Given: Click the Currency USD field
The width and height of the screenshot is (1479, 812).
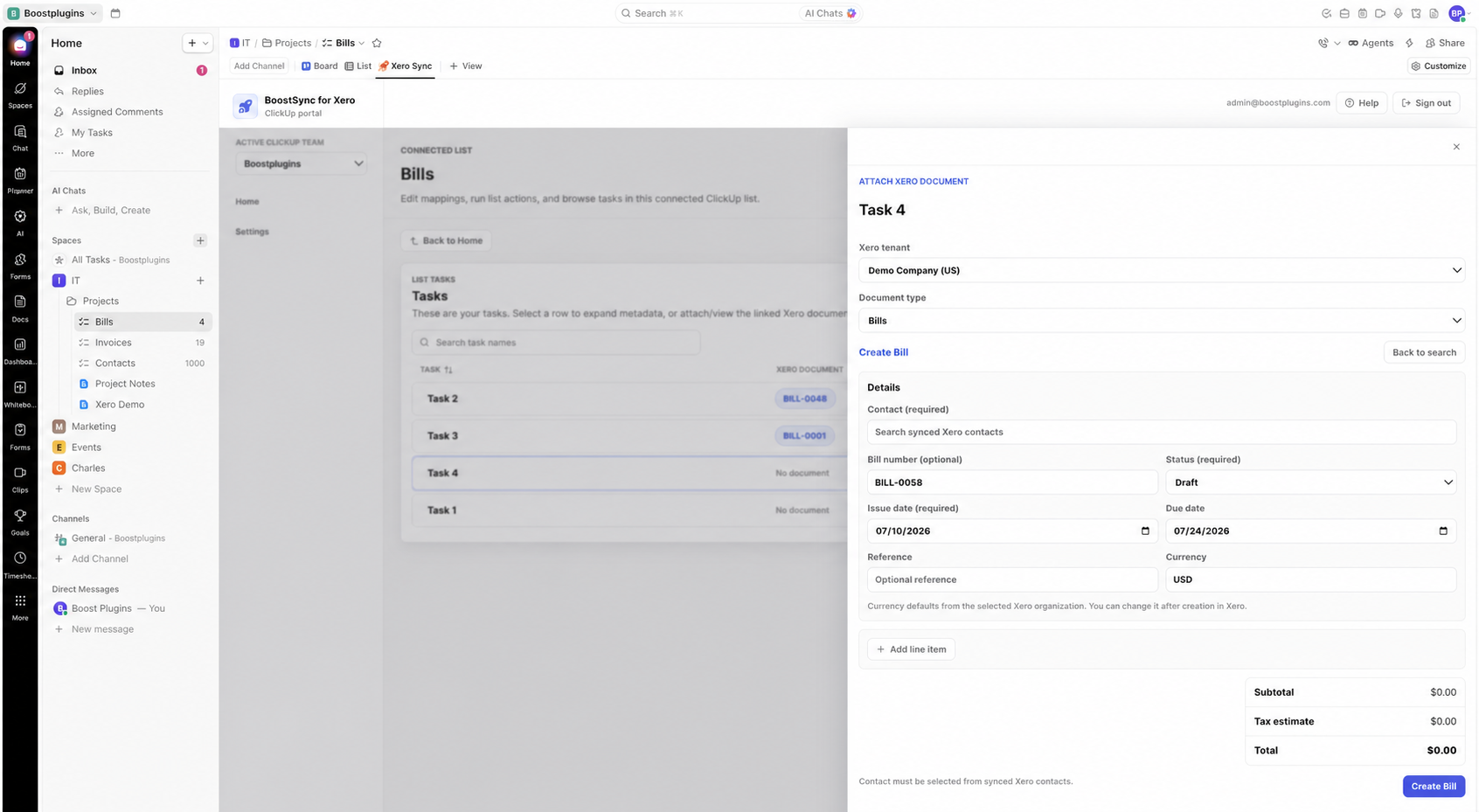Looking at the screenshot, I should (x=1310, y=580).
